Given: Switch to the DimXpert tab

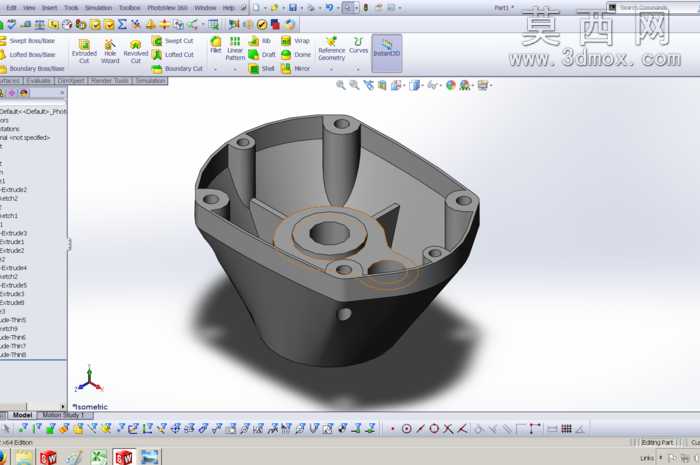Looking at the screenshot, I should pos(71,80).
